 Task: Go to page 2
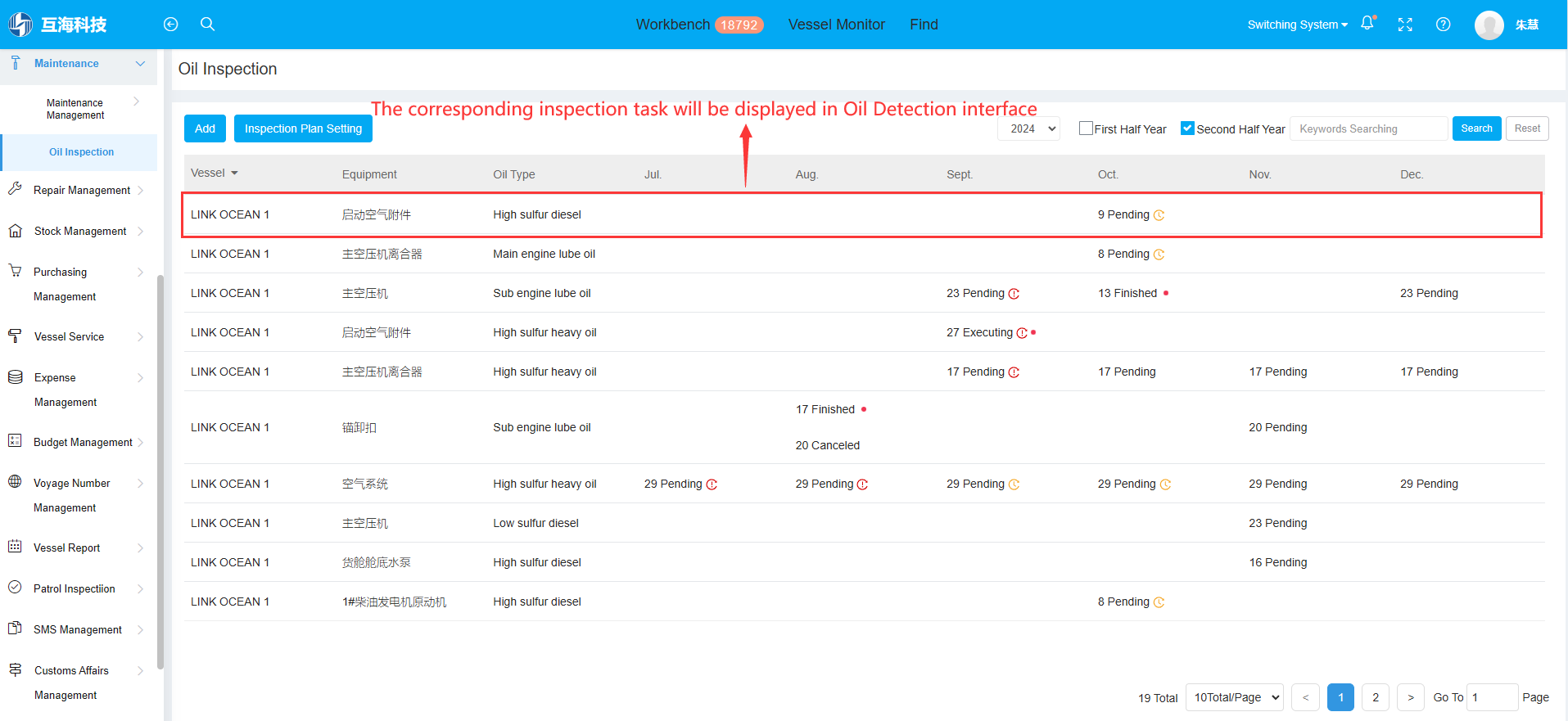point(1376,697)
